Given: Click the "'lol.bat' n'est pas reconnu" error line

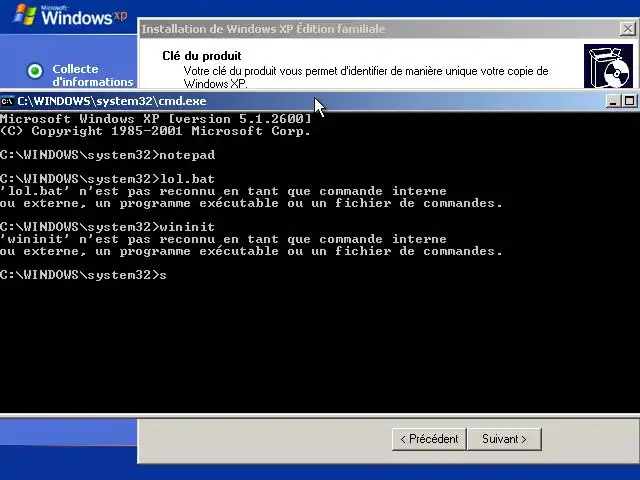Looking at the screenshot, I should pyautogui.click(x=223, y=191).
